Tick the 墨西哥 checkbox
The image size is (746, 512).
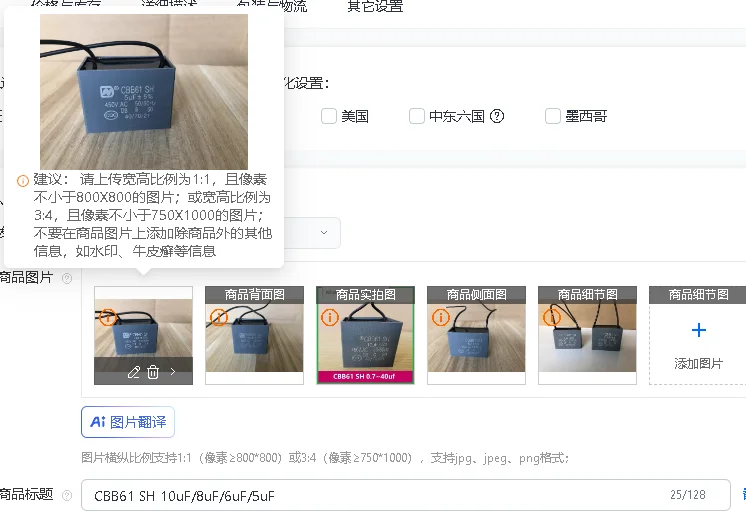(552, 116)
